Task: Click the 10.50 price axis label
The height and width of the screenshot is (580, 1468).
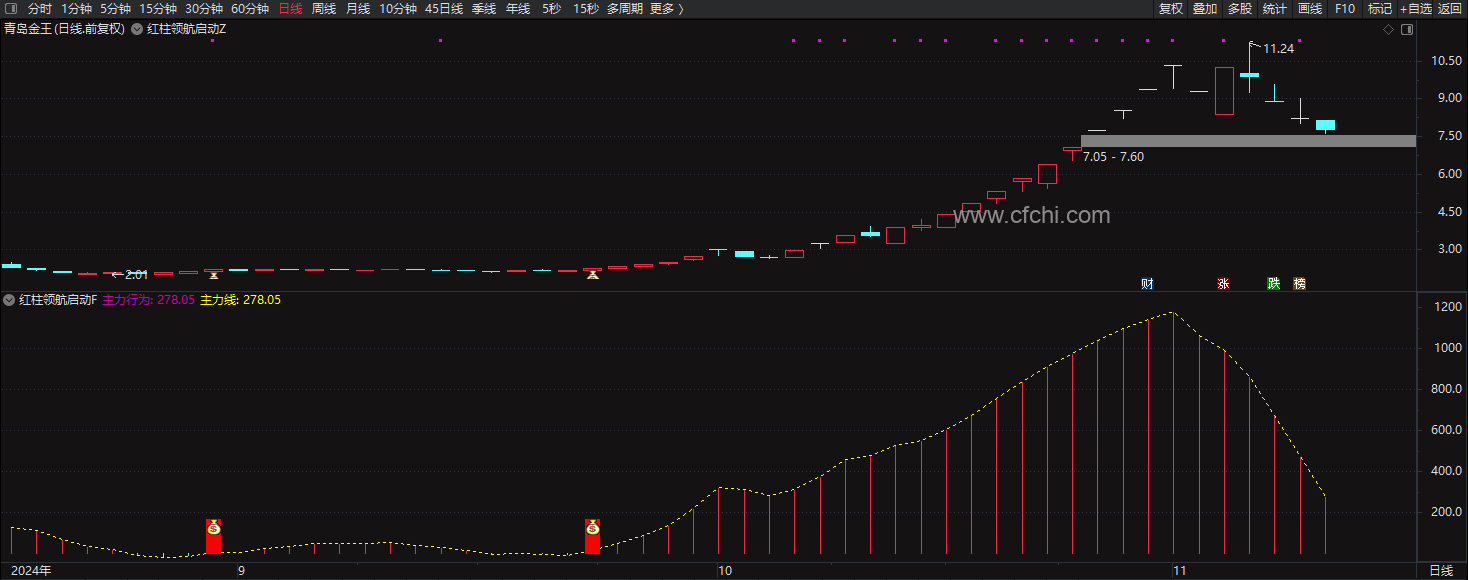Action: coord(1446,61)
